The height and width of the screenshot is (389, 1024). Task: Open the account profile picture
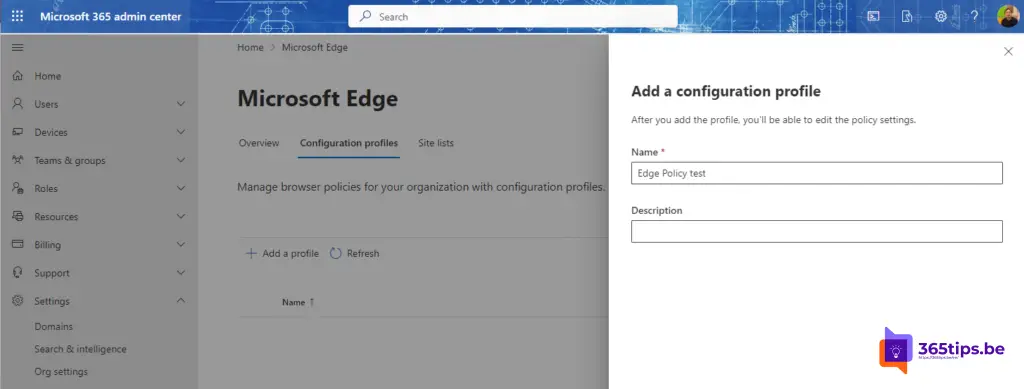coord(1008,16)
